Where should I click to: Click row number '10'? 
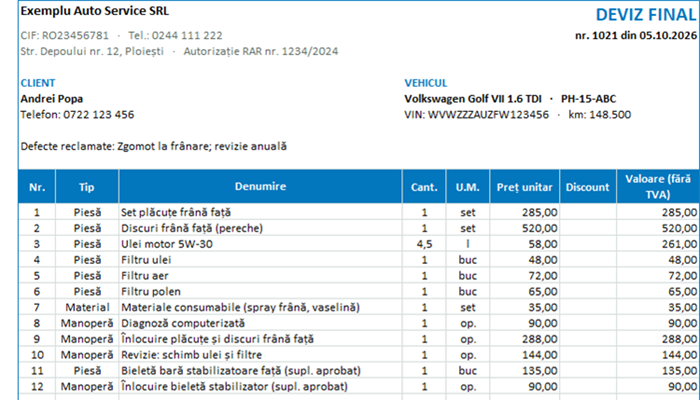[37, 355]
